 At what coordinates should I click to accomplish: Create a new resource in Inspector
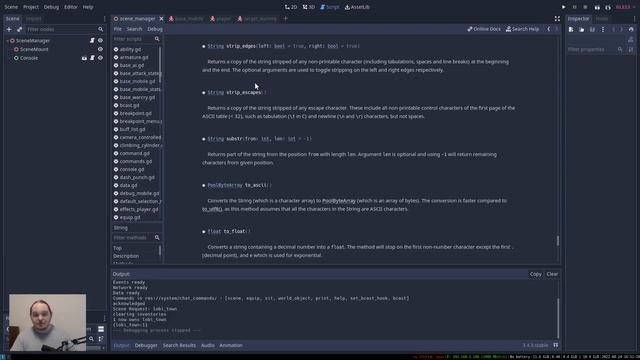click(x=571, y=29)
